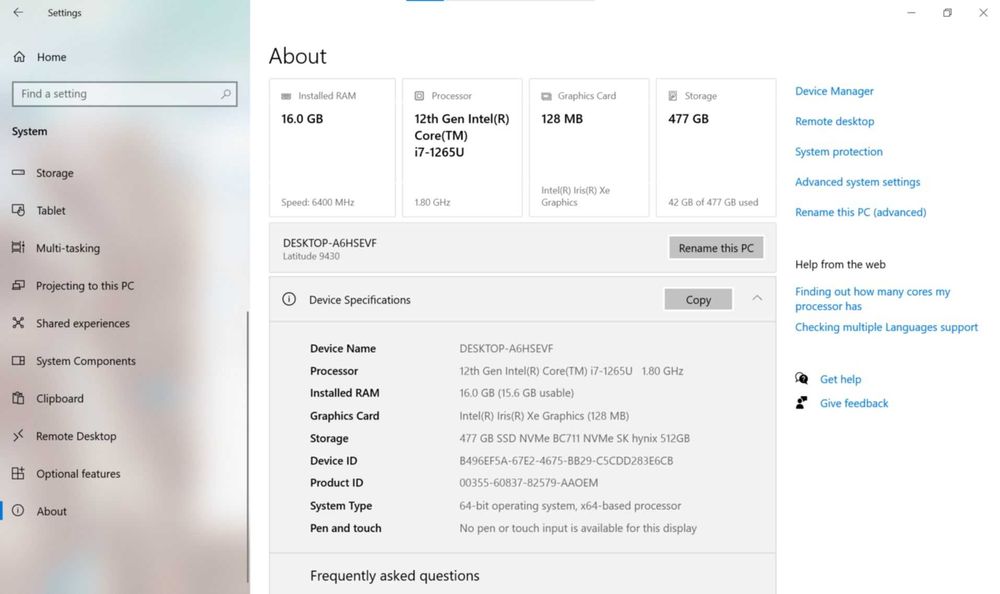Click the Projecting to this PC icon
Viewport: 1000px width, 594px height.
coord(18,285)
